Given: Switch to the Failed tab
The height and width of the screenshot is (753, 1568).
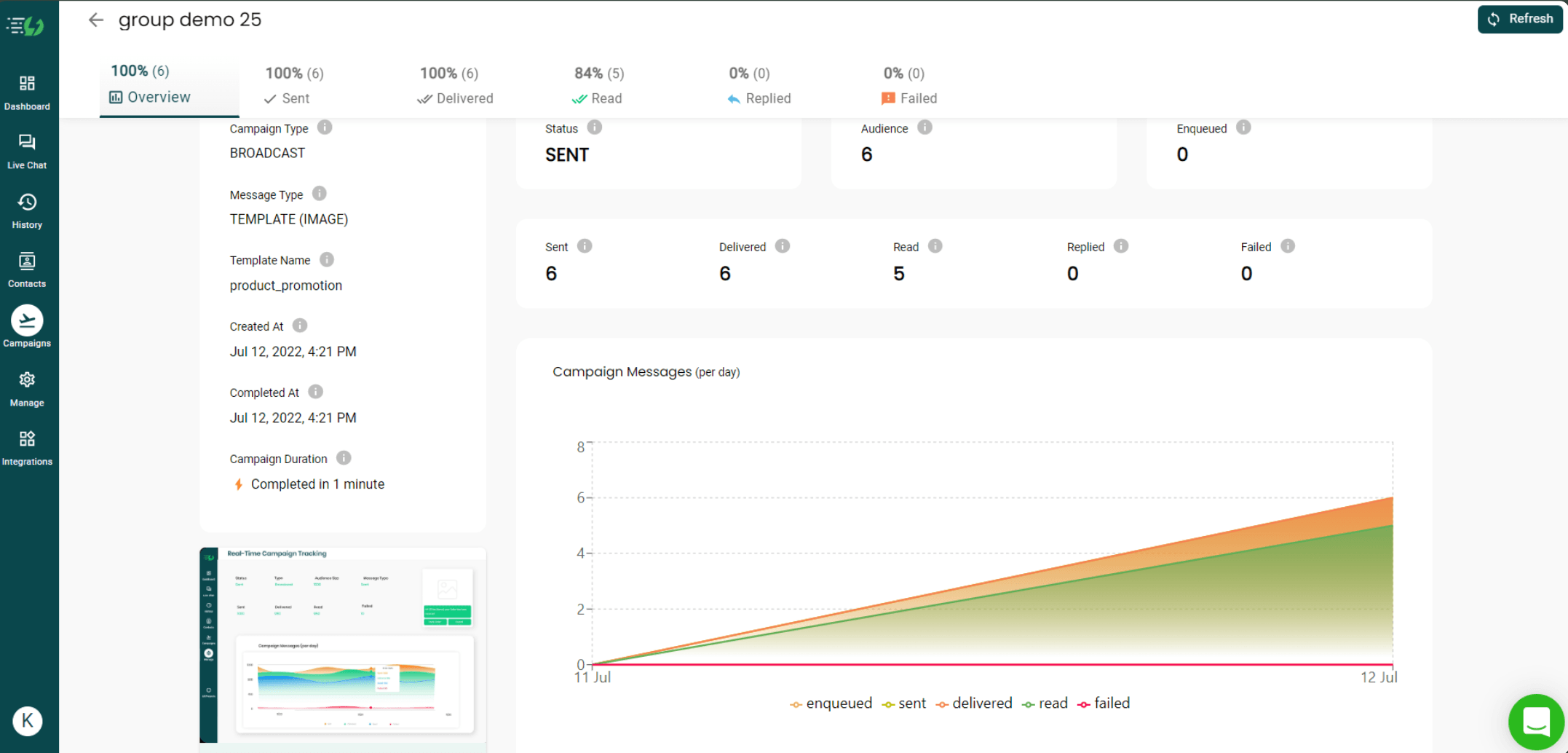Looking at the screenshot, I should pos(908,85).
